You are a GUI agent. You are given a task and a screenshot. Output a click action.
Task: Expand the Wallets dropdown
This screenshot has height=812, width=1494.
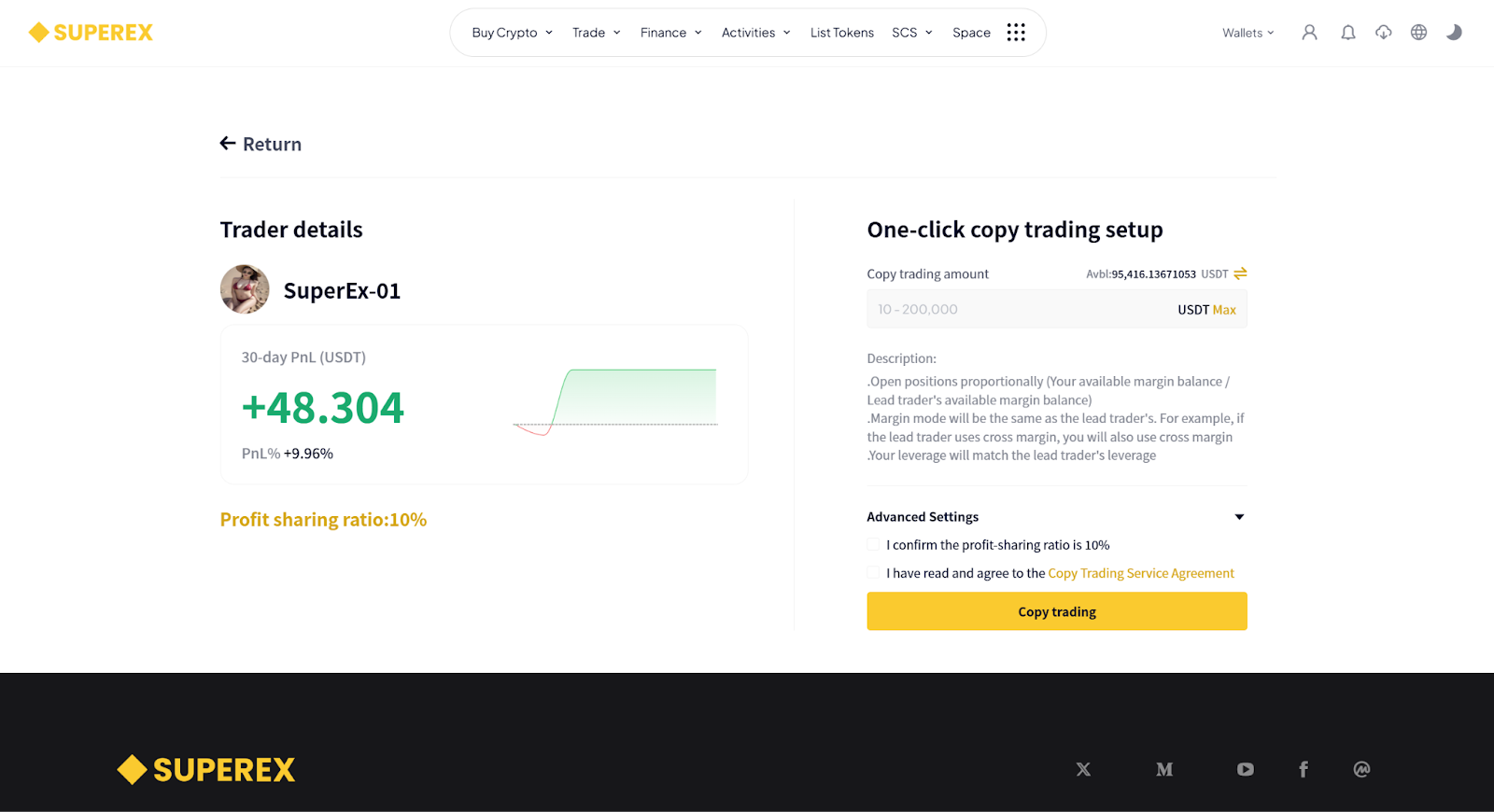(1247, 33)
